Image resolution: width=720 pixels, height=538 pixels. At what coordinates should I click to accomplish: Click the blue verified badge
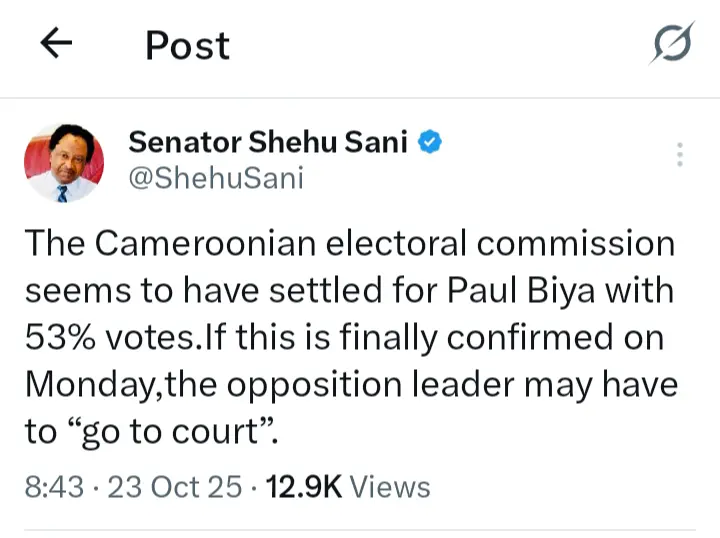pyautogui.click(x=430, y=143)
